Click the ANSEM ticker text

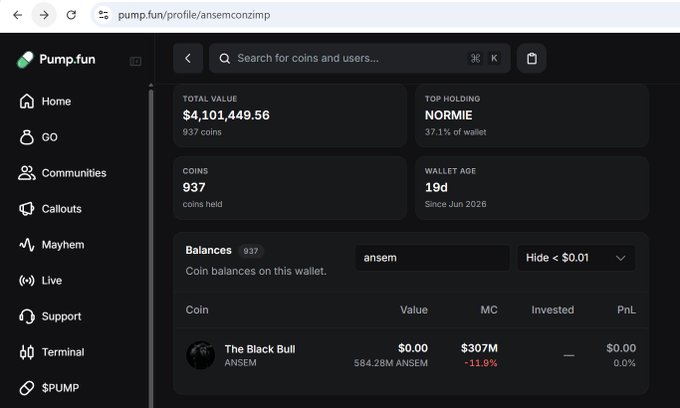click(240, 362)
